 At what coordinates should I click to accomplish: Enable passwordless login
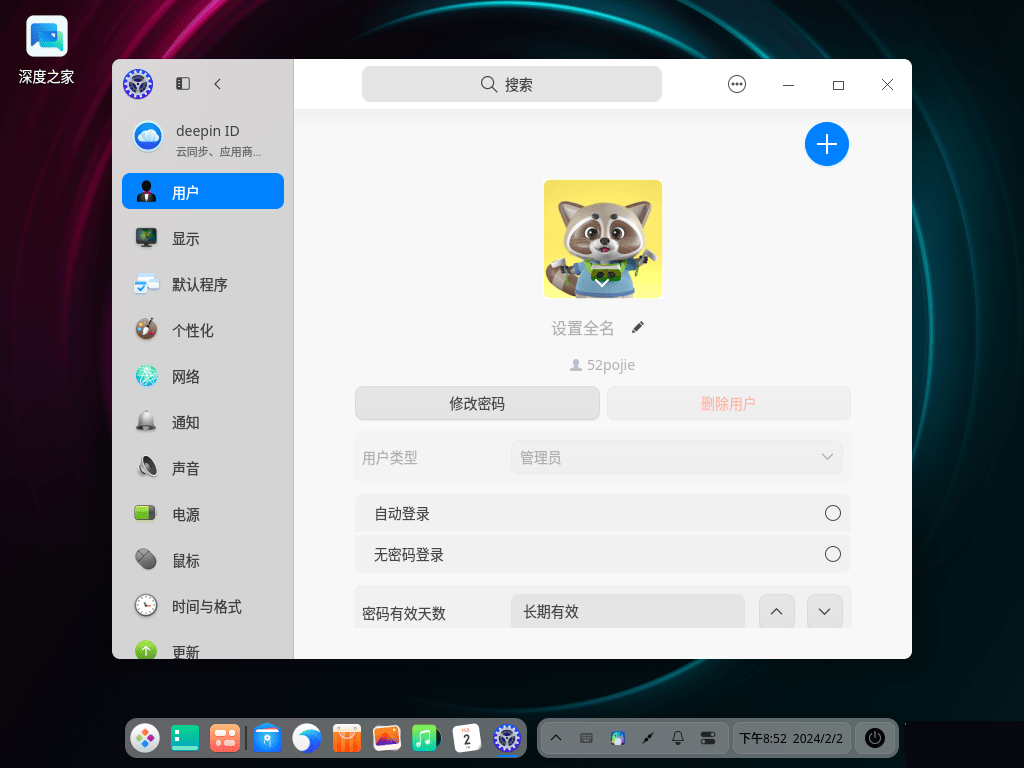point(833,554)
